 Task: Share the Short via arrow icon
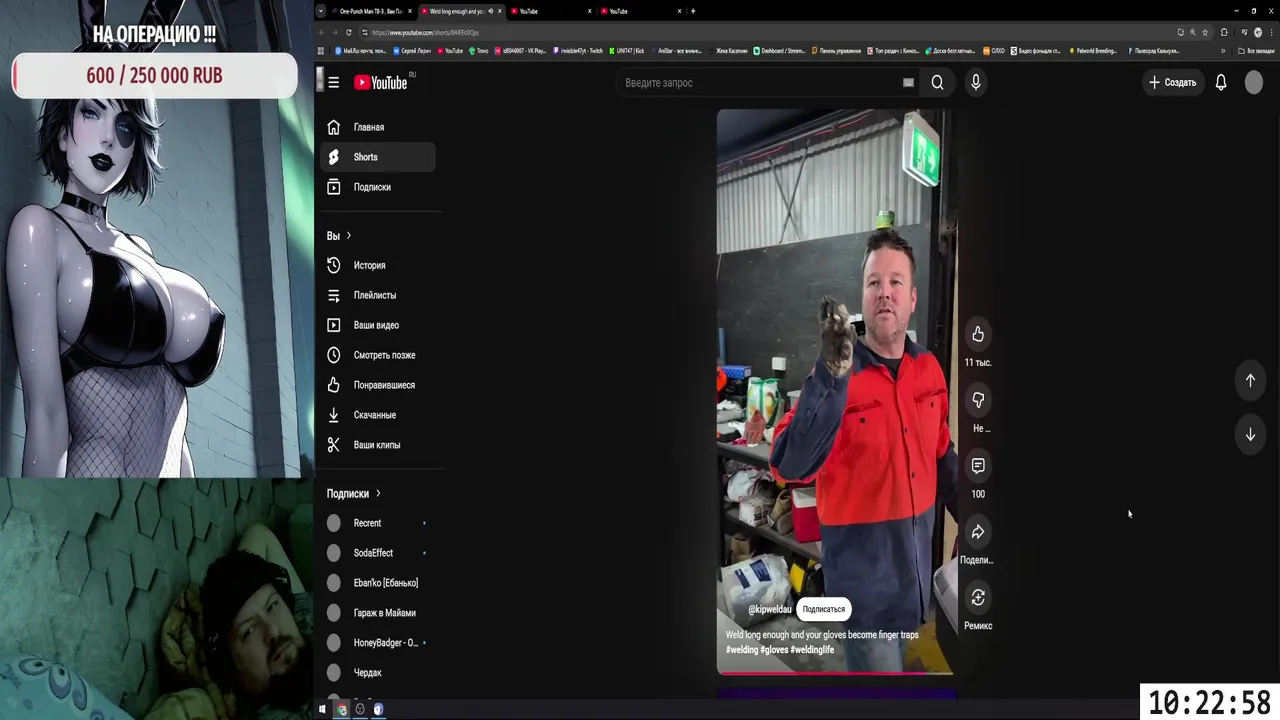coord(978,532)
